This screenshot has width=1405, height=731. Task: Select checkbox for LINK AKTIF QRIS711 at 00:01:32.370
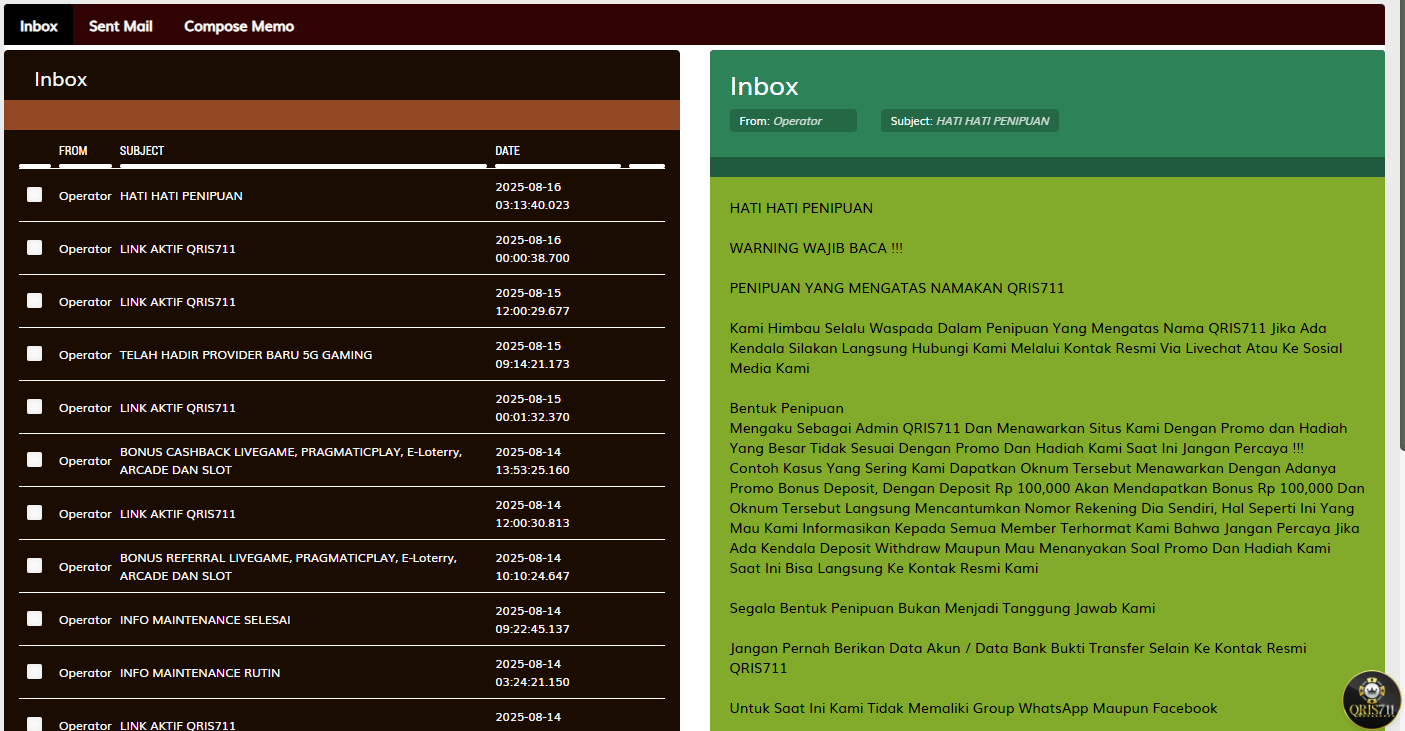pyautogui.click(x=35, y=407)
